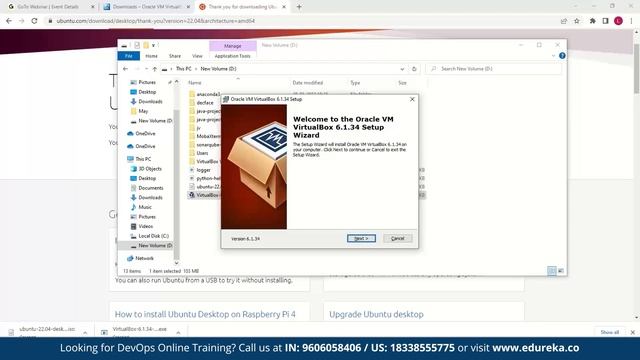
Task: Select Documents in navigation pane
Action: coord(151,188)
